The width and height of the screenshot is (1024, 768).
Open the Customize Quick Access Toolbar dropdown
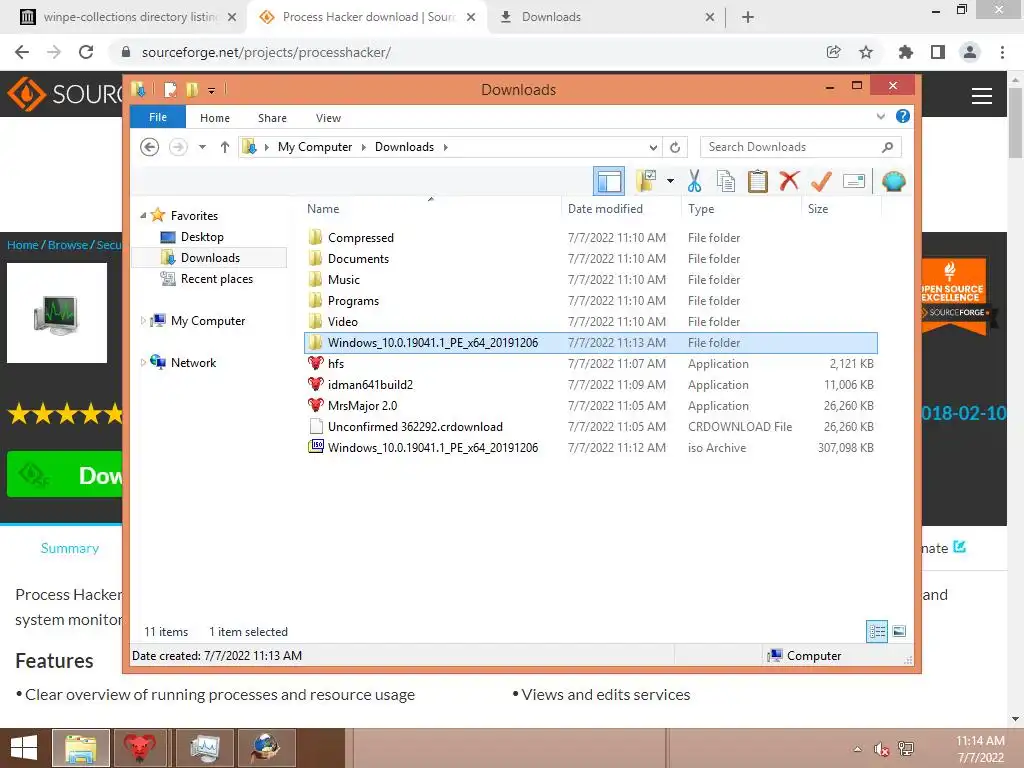click(212, 90)
